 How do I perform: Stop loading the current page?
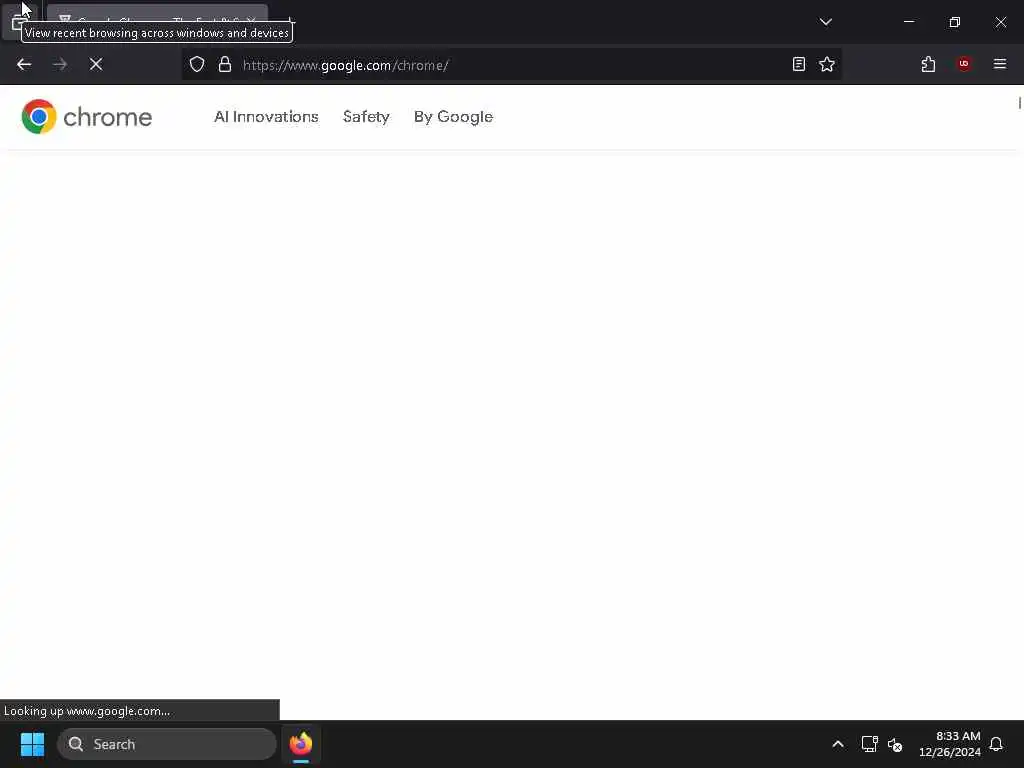[96, 64]
